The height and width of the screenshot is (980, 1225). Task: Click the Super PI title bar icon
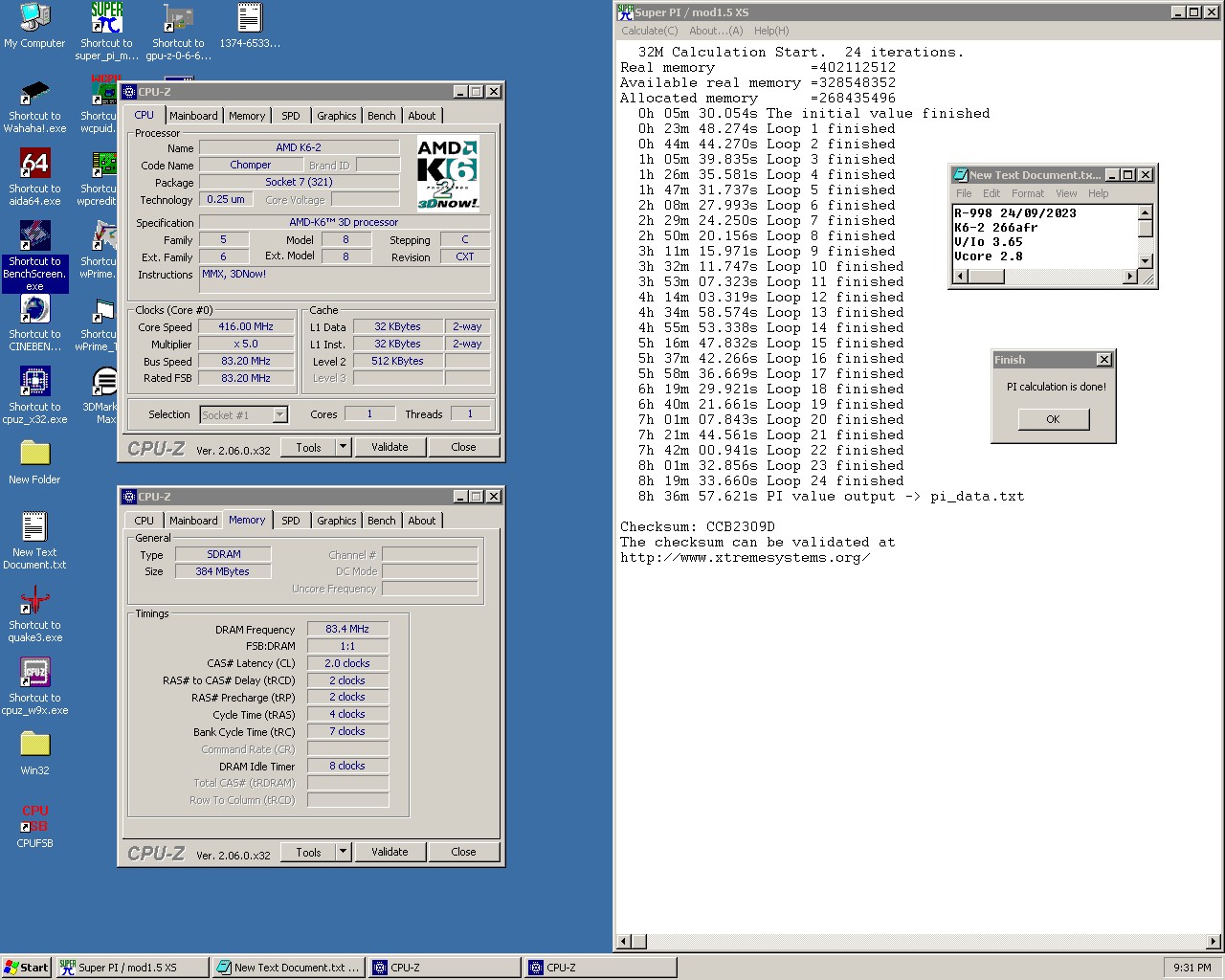click(625, 12)
